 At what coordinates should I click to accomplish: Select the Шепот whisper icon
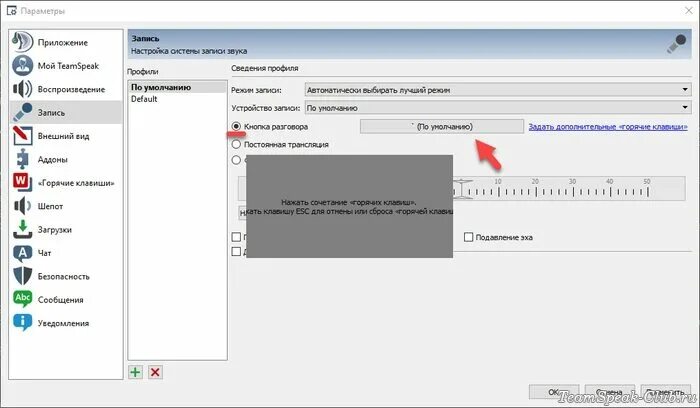pyautogui.click(x=22, y=206)
